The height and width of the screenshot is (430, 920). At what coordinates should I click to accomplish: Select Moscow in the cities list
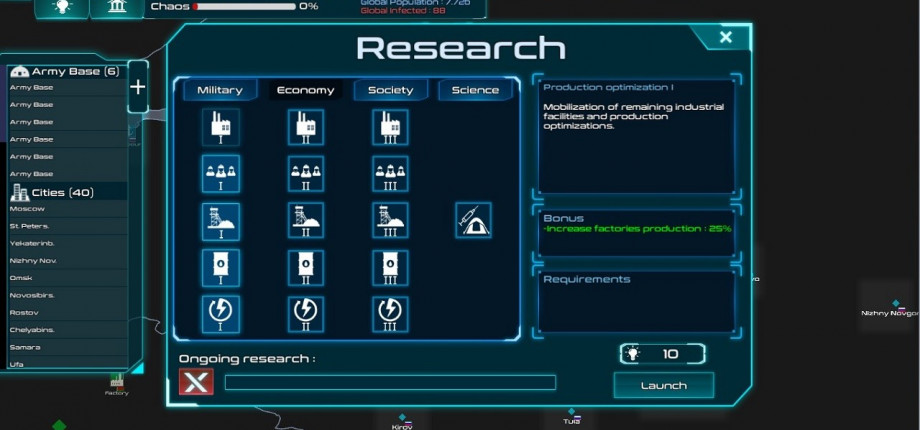click(68, 209)
